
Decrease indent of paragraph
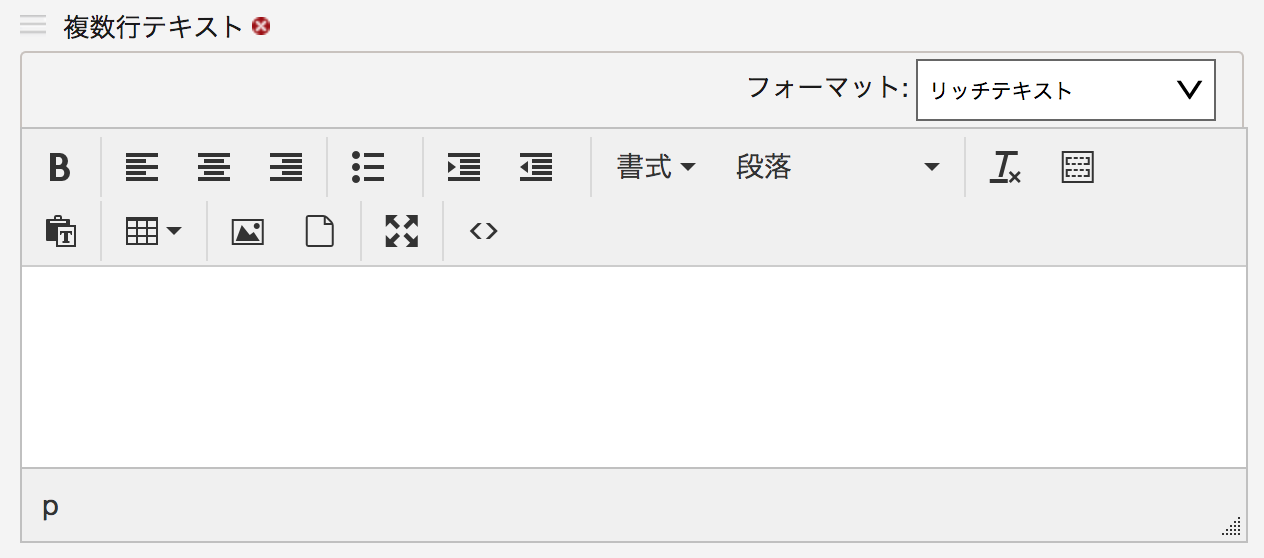(x=536, y=167)
